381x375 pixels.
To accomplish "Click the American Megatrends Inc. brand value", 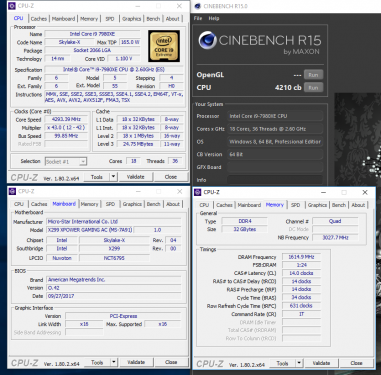I will (114, 280).
